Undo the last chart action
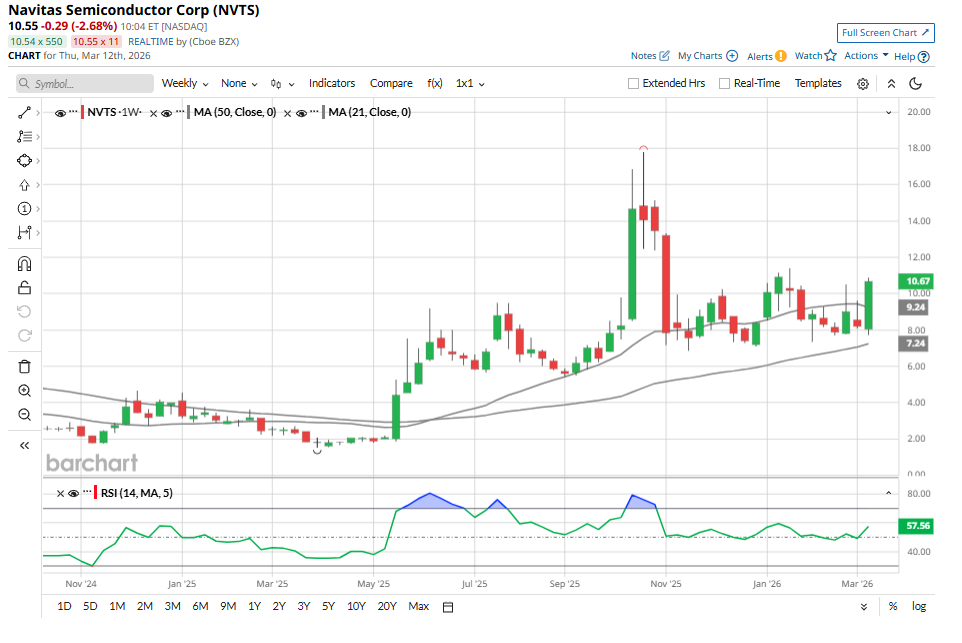Viewport: 962px width, 643px height. coord(25,312)
